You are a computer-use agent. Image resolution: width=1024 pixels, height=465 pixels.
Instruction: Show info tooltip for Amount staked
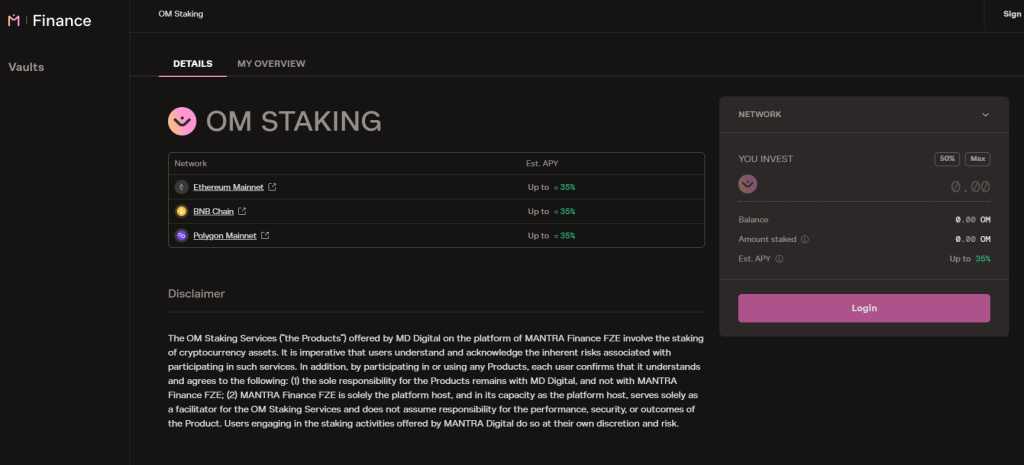[805, 239]
